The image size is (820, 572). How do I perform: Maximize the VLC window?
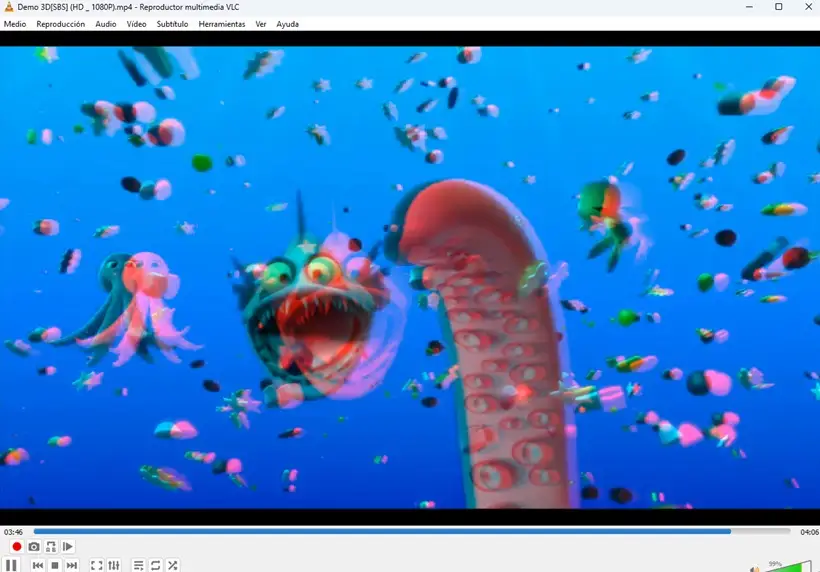point(779,7)
